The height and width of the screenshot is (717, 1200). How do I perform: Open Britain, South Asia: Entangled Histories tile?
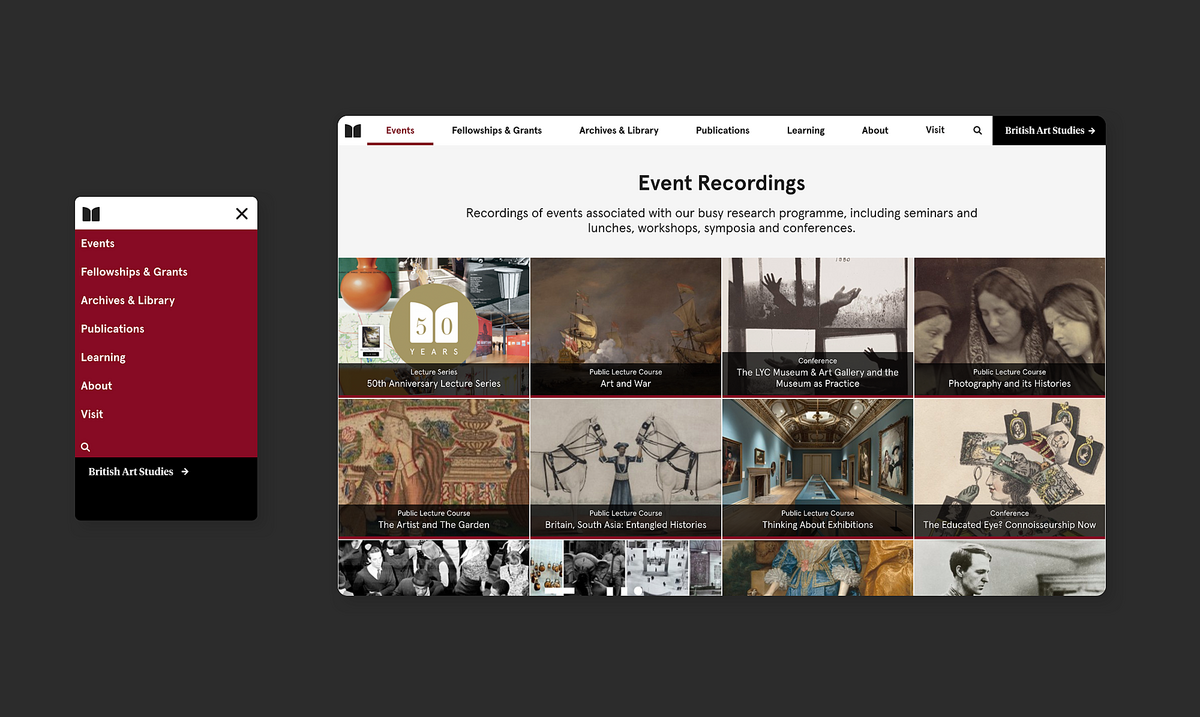[x=625, y=468]
